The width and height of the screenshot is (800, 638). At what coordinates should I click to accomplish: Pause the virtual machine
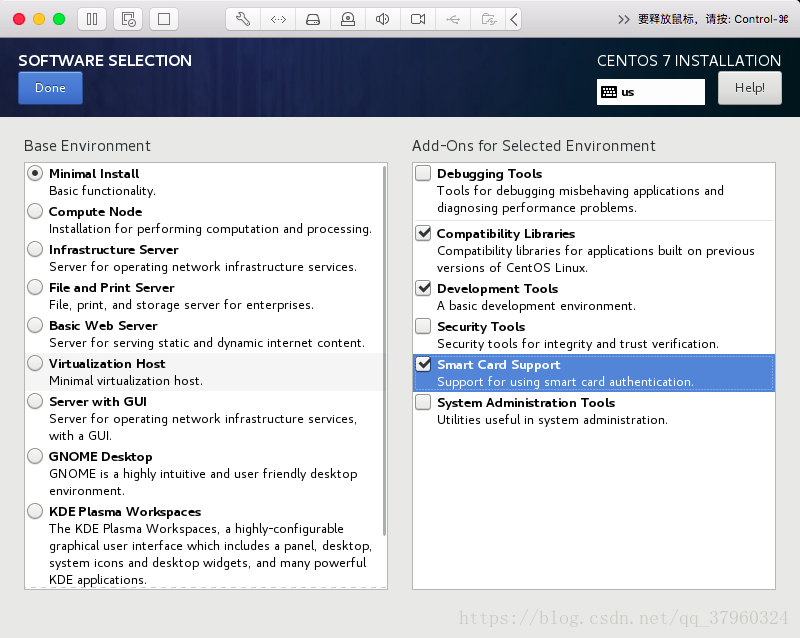tap(92, 19)
